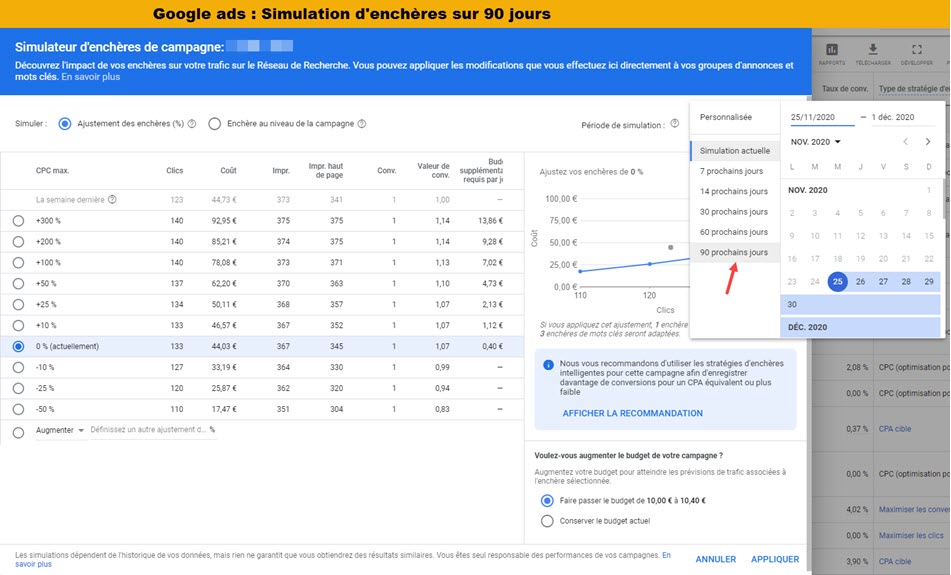Click the info icon in recommendation box
This screenshot has height=575, width=951.
(x=548, y=365)
